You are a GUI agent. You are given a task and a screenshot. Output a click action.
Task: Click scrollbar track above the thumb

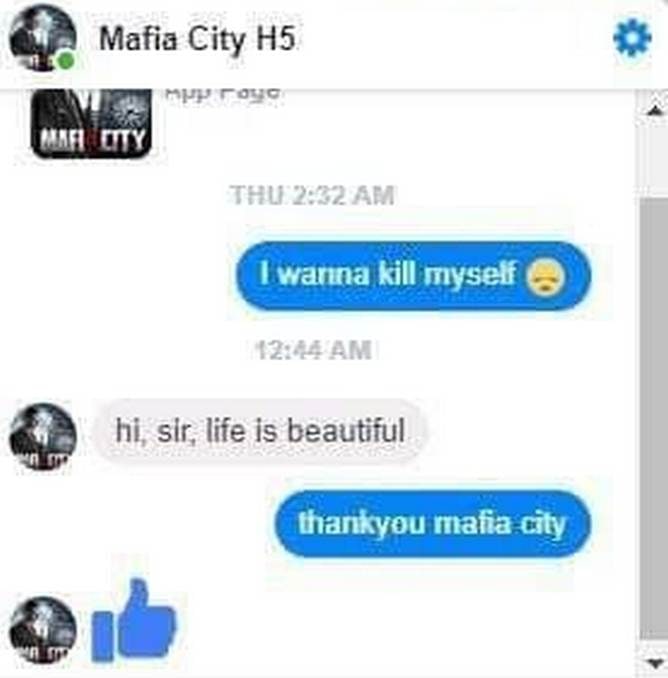tap(654, 159)
